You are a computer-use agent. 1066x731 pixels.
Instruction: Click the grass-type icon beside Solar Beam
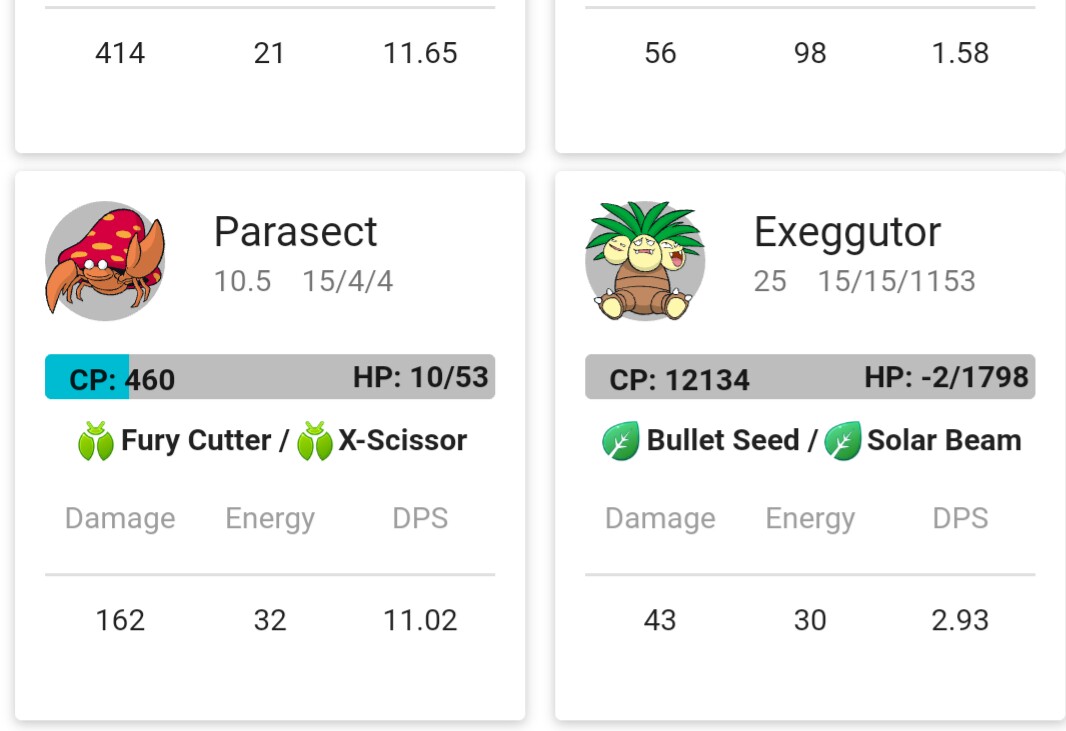click(x=843, y=441)
